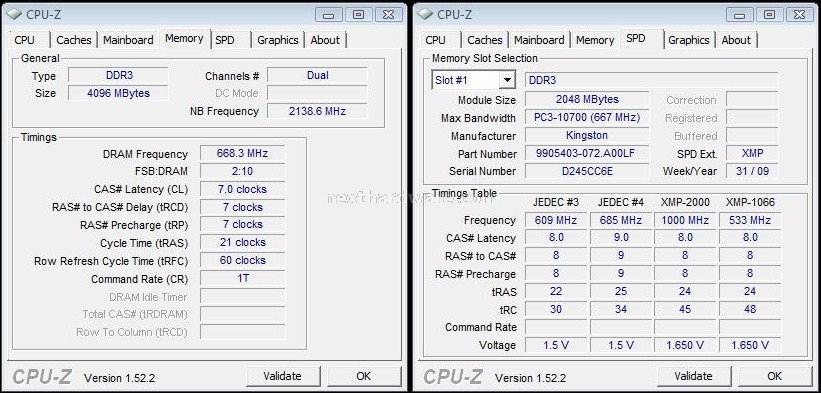This screenshot has height=393, width=821.
Task: Minimize the left CPU-Z window
Action: (x=328, y=15)
